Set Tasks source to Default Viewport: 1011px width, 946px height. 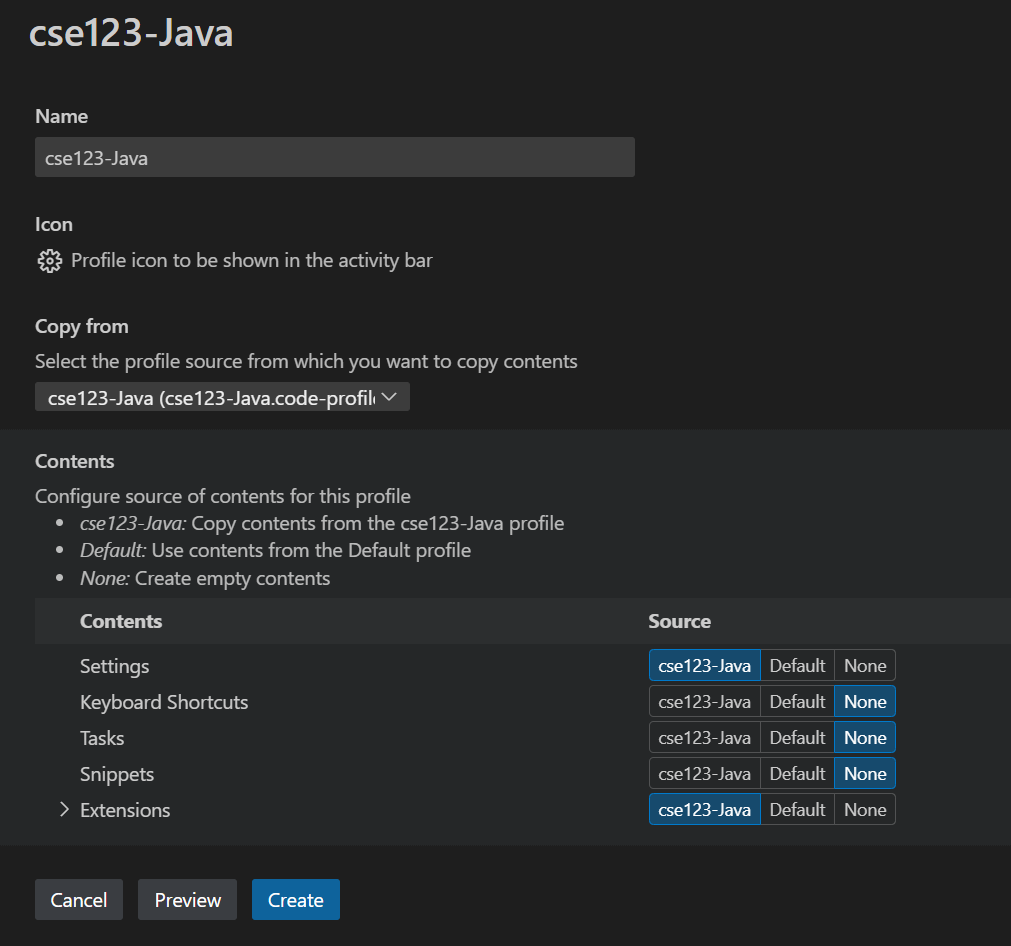click(797, 737)
